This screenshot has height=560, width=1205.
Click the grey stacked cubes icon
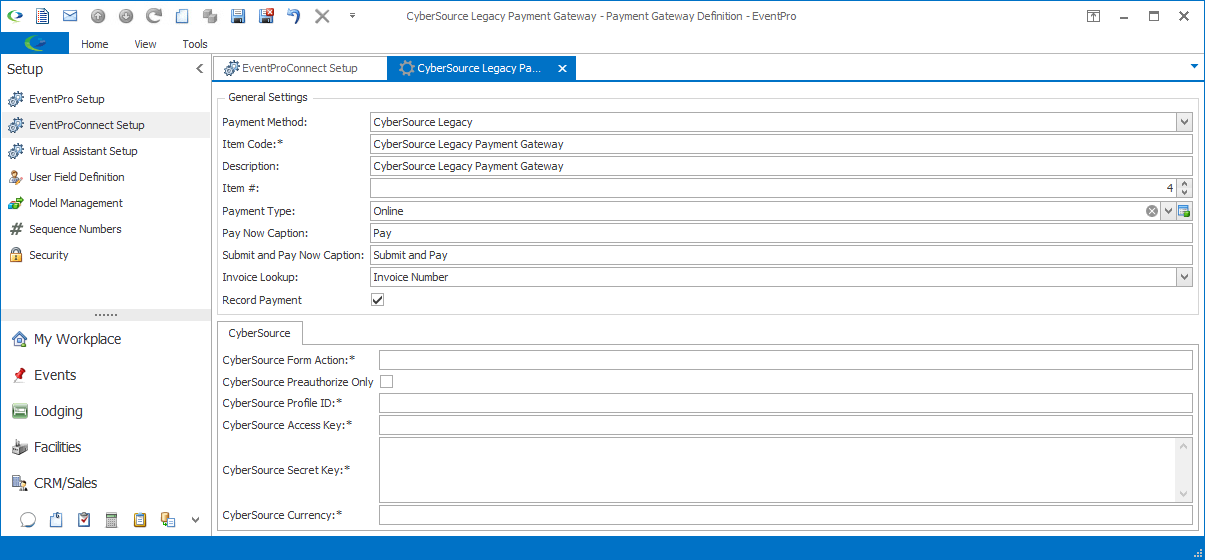pyautogui.click(x=210, y=16)
